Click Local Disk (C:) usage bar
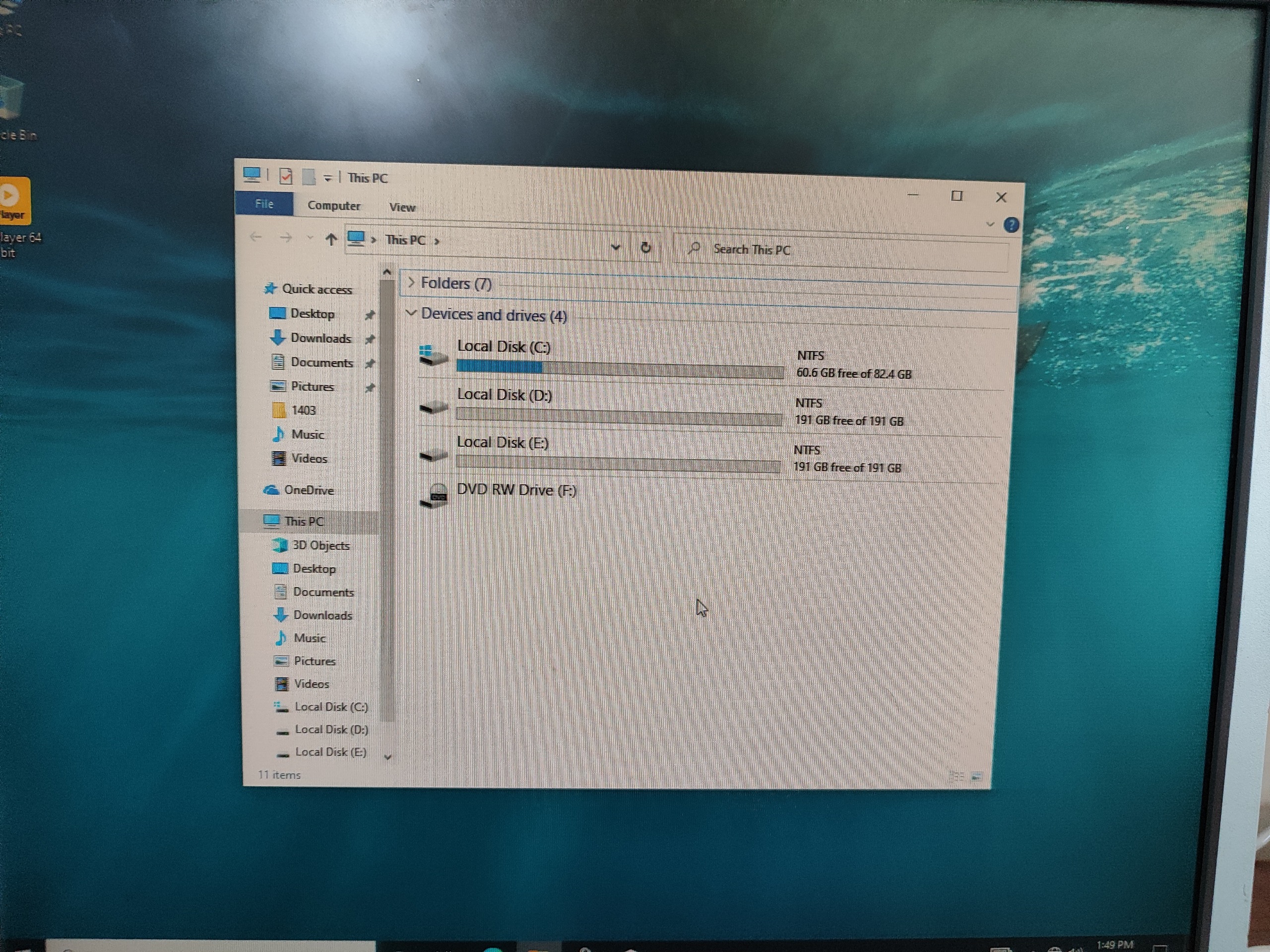1270x952 pixels. [x=620, y=369]
